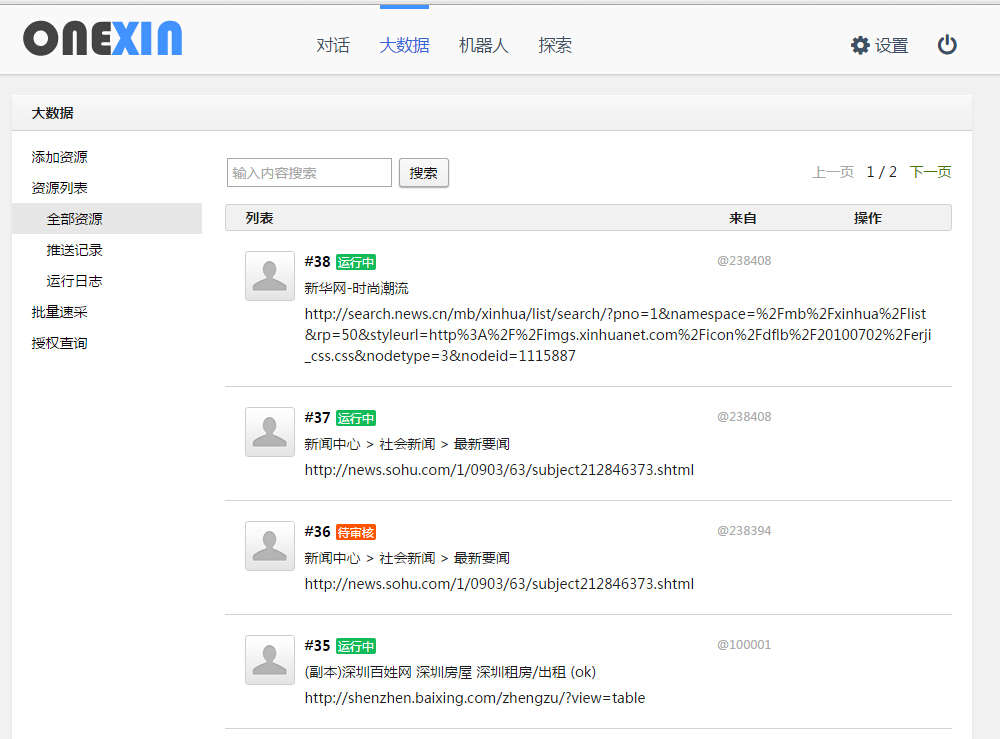Switch to the 对话 tab
The height and width of the screenshot is (739, 1000).
(333, 45)
